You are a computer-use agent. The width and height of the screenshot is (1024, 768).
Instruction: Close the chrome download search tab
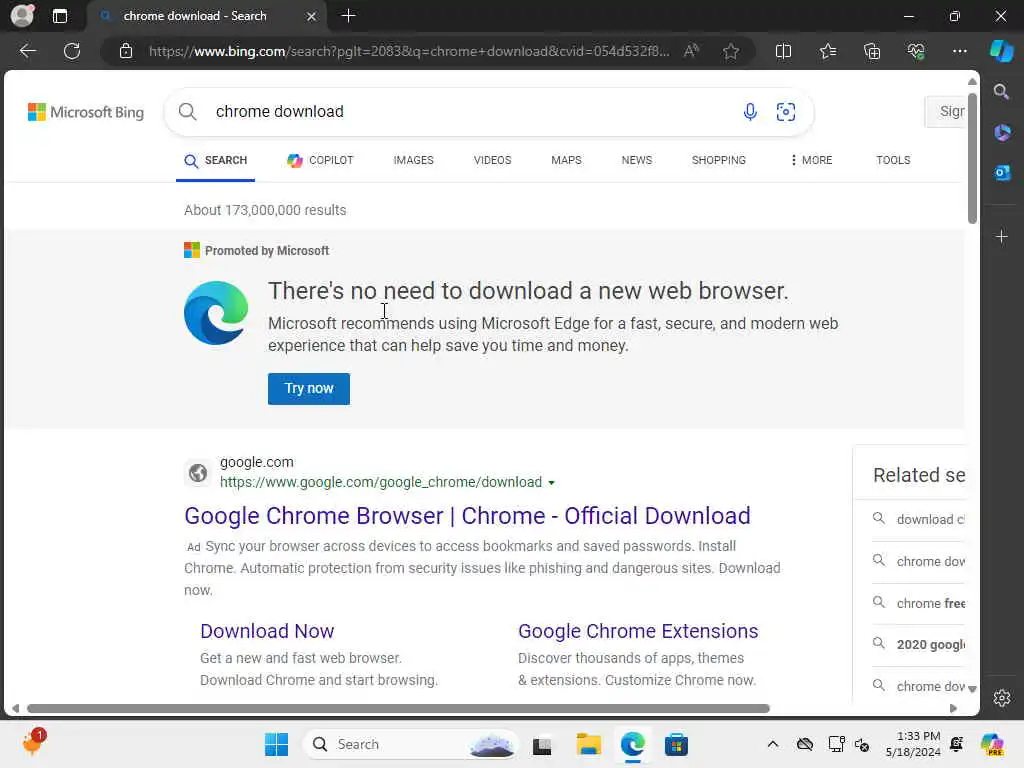312,16
